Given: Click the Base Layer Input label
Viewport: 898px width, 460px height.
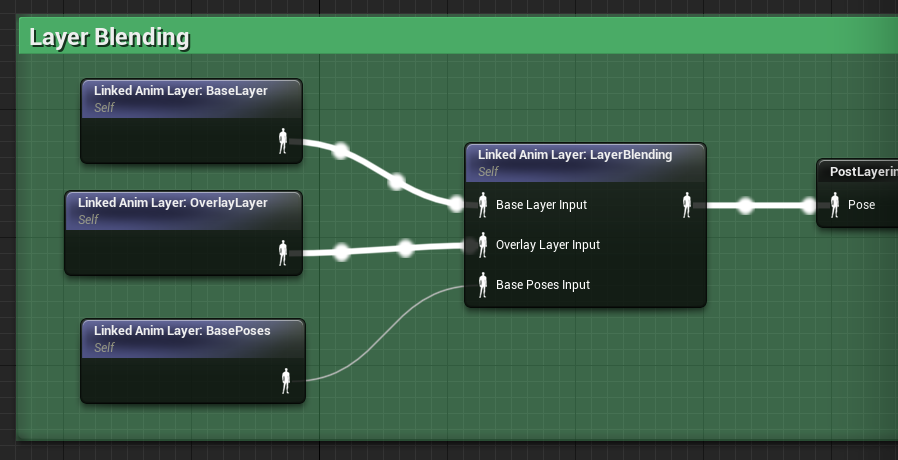Looking at the screenshot, I should 541,205.
